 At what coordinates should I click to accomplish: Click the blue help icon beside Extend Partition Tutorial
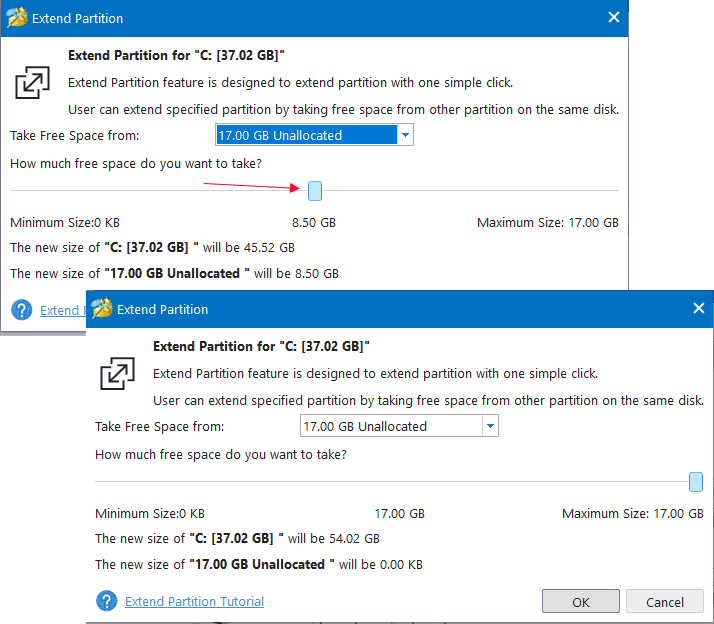[x=107, y=601]
